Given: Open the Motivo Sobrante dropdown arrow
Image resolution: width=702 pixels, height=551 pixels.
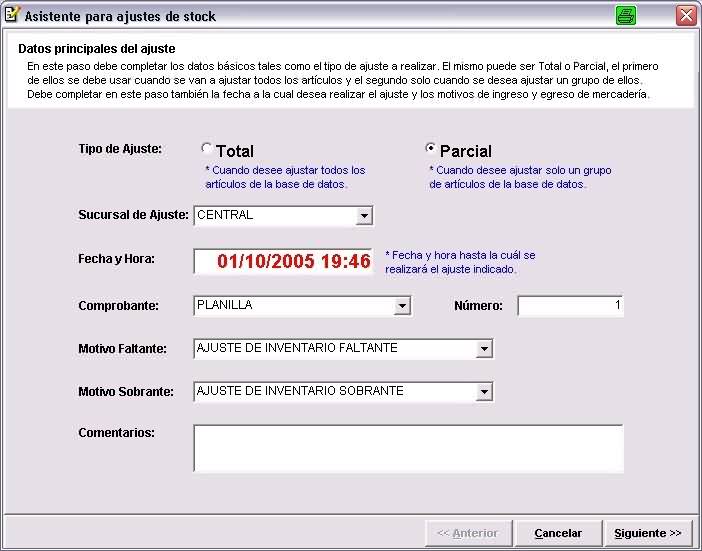Looking at the screenshot, I should [x=484, y=392].
